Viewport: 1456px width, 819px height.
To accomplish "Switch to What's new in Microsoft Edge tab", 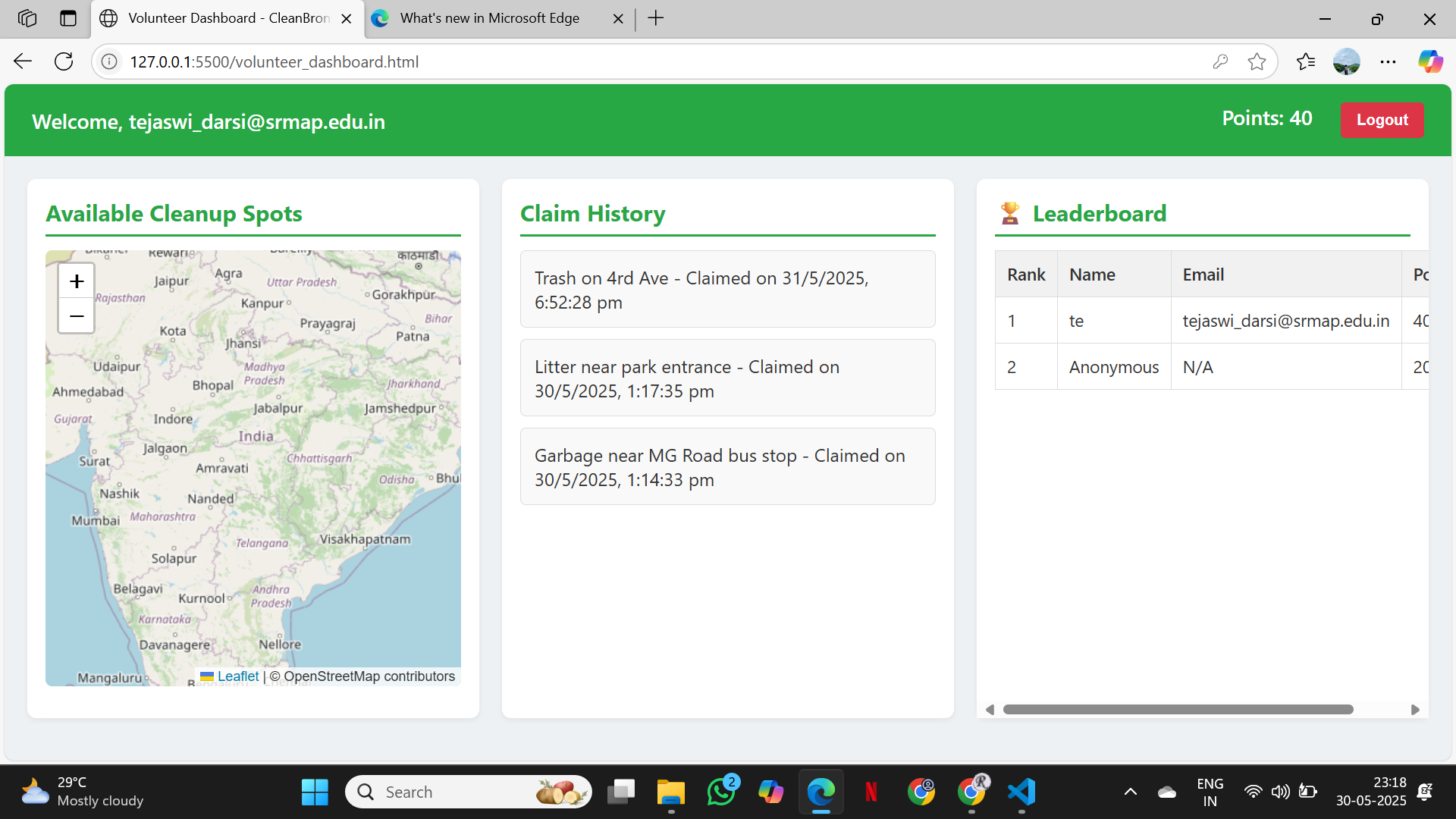I will (x=489, y=18).
